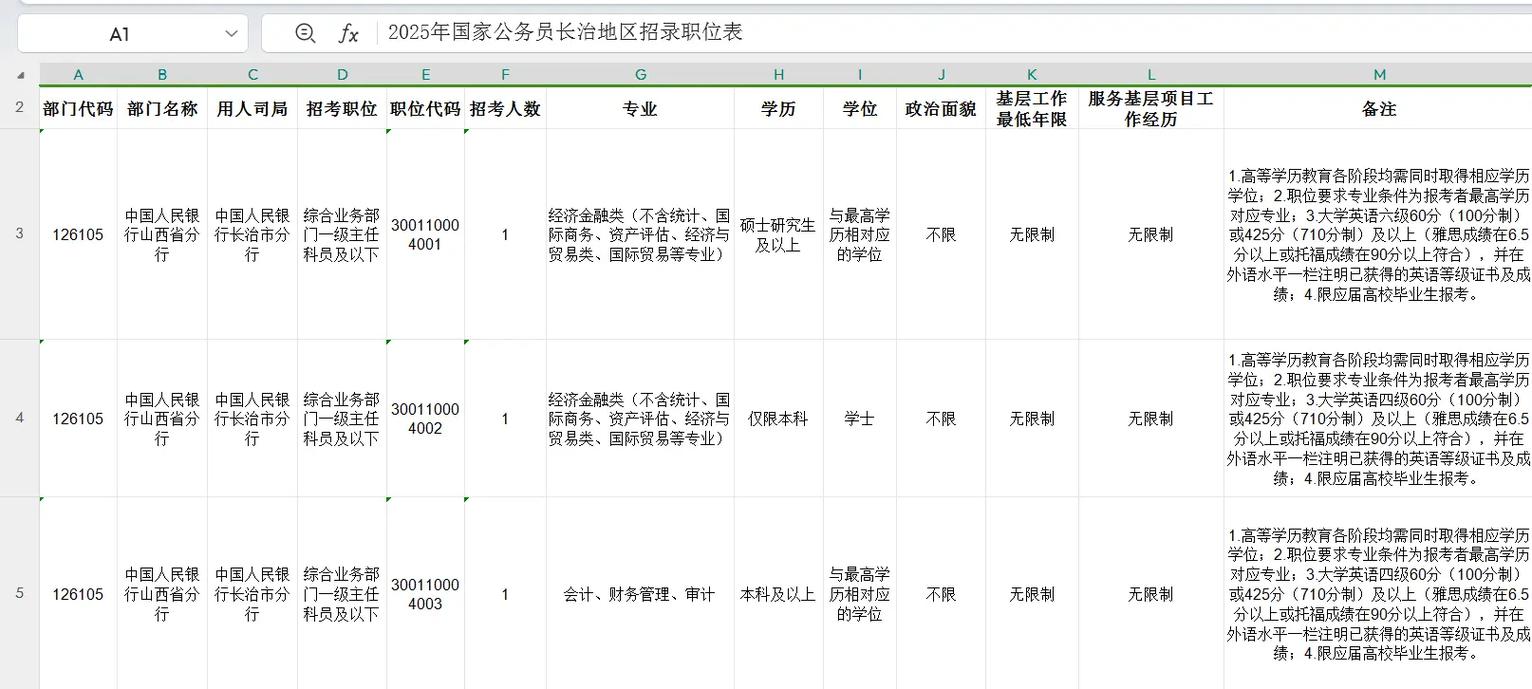
Task: Select the 学士 degree cell in row 4
Action: (859, 418)
